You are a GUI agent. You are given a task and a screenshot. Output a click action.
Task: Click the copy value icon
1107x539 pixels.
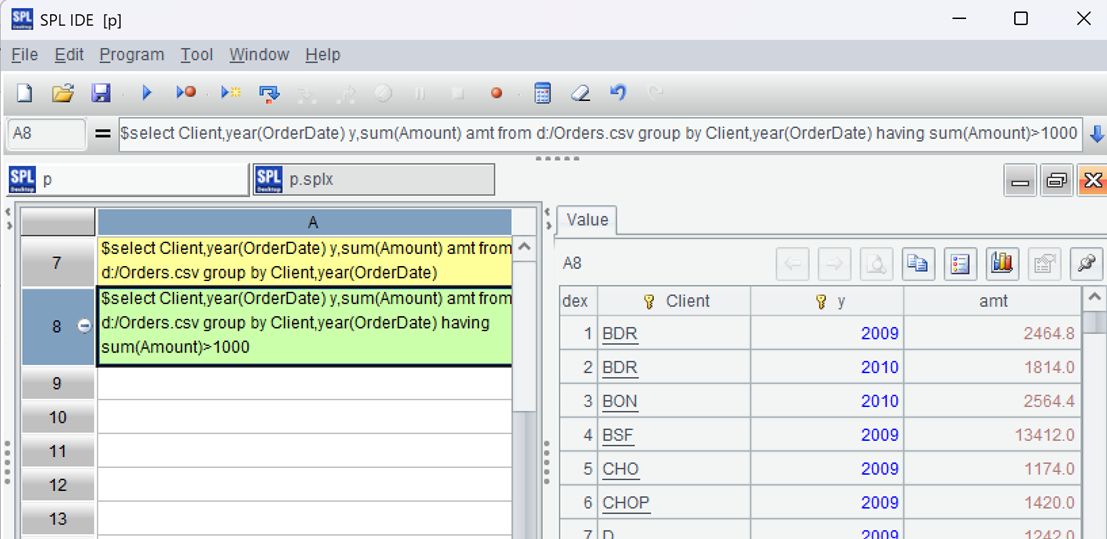click(917, 264)
